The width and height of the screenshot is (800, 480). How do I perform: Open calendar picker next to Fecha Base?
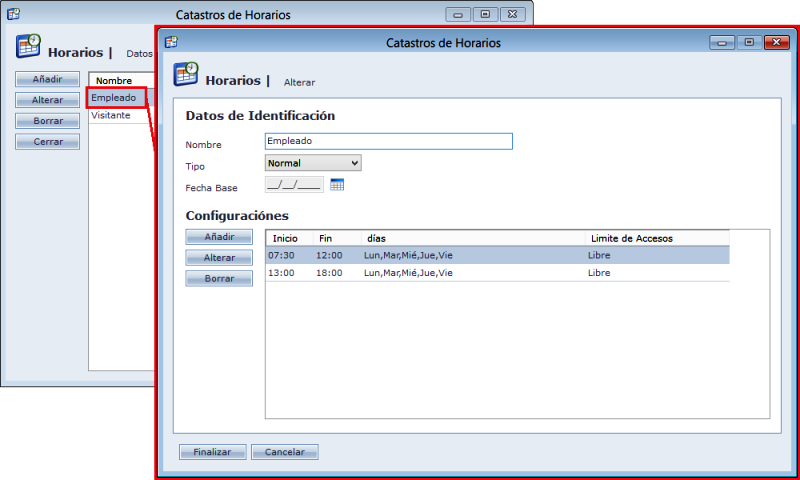click(x=337, y=185)
